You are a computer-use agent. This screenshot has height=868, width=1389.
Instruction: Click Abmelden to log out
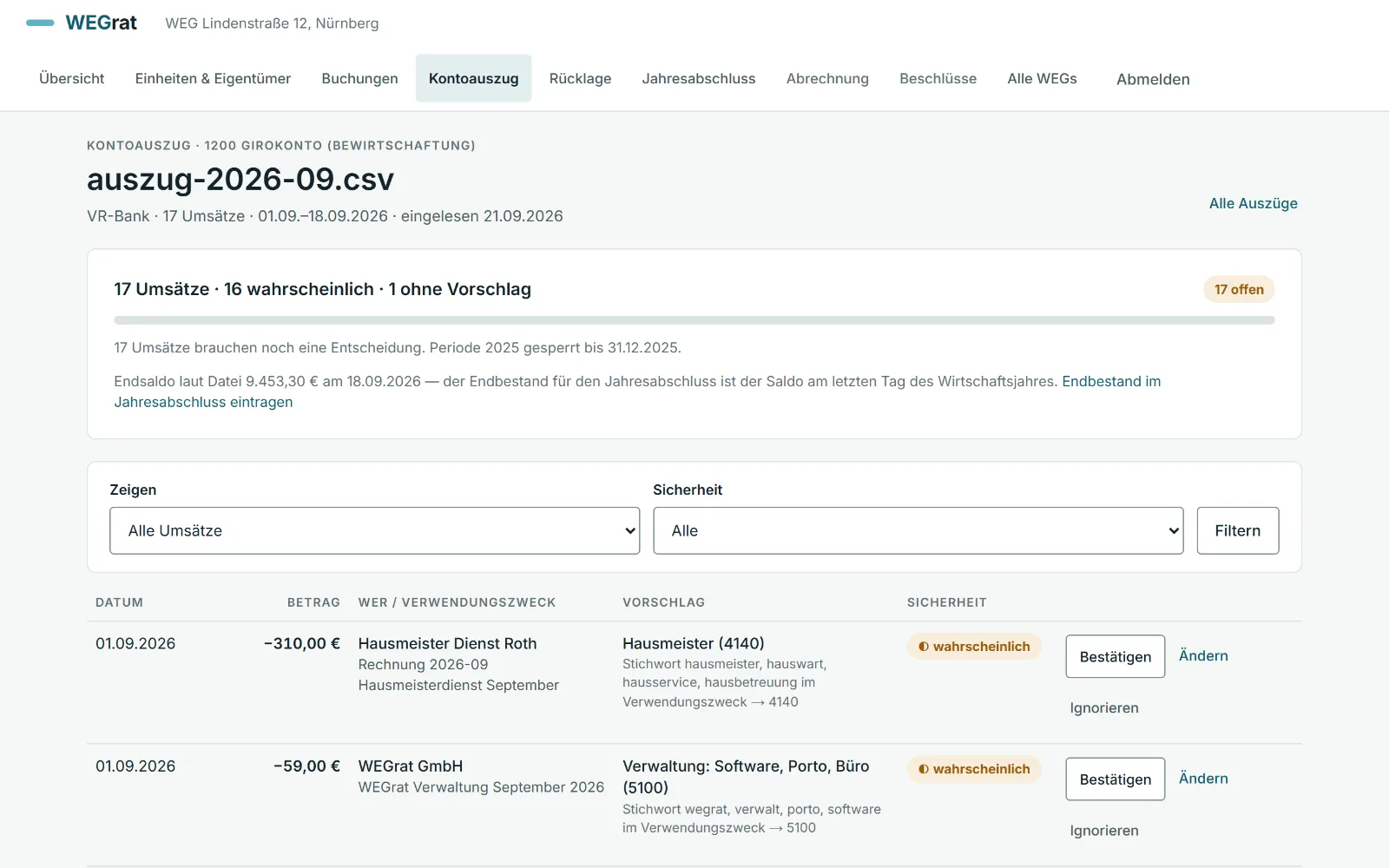pos(1153,79)
